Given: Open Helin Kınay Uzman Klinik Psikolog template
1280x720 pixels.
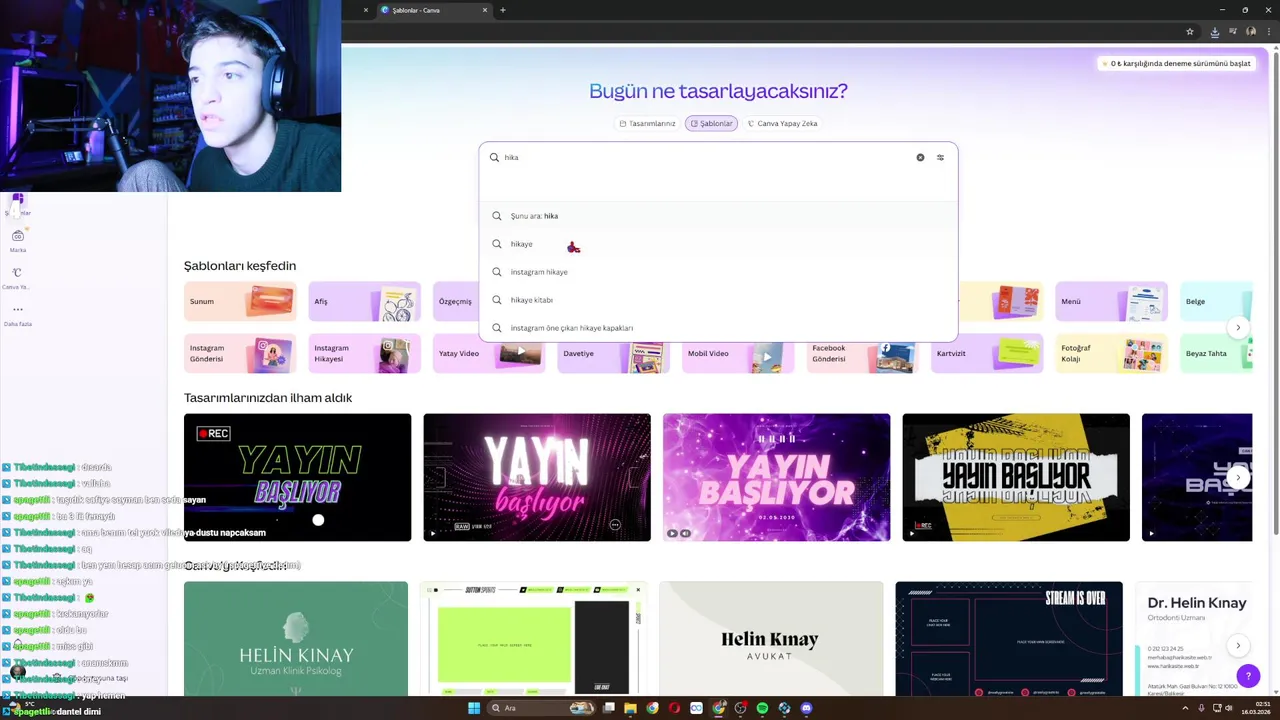Looking at the screenshot, I should (x=296, y=638).
